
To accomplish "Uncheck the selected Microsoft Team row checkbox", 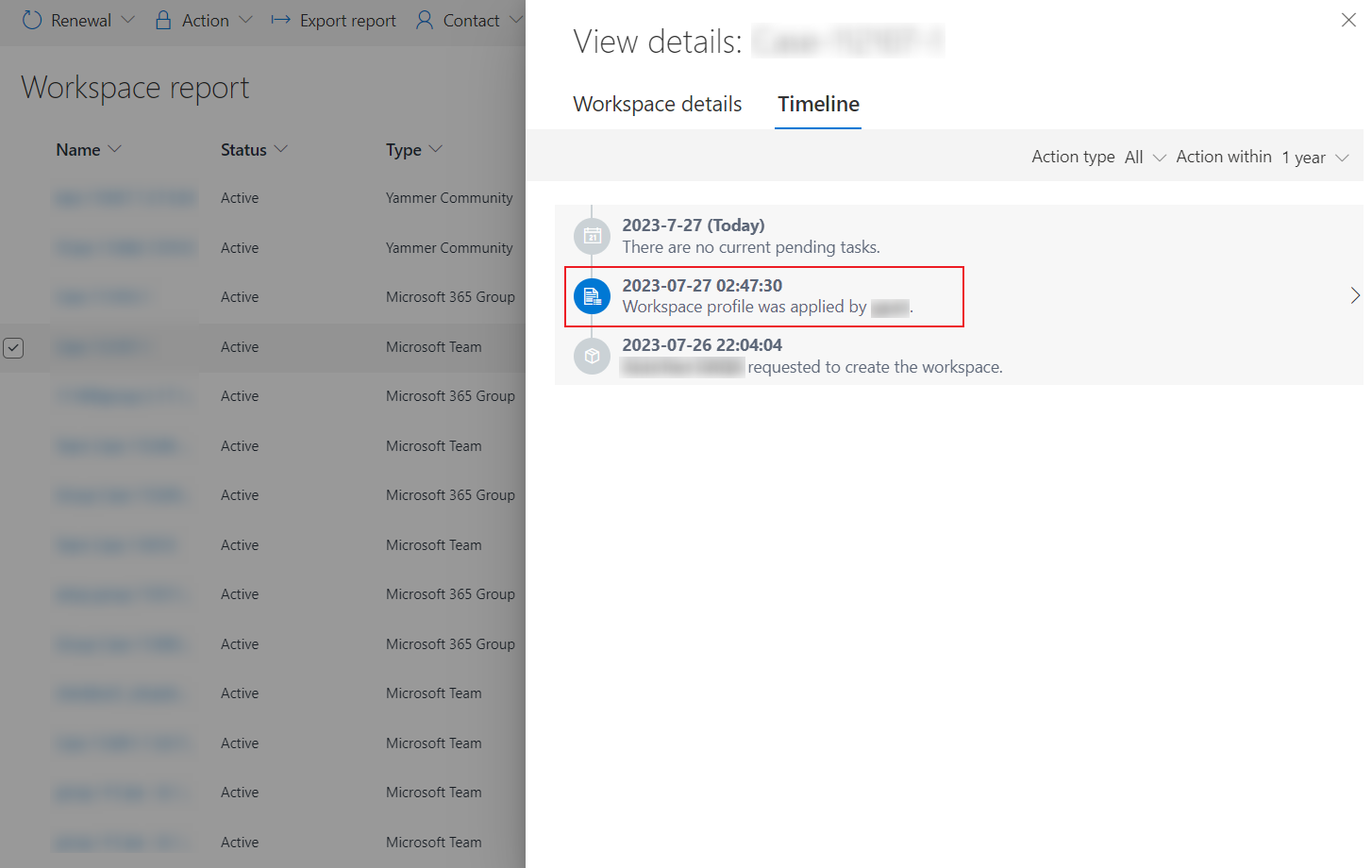I will point(13,347).
